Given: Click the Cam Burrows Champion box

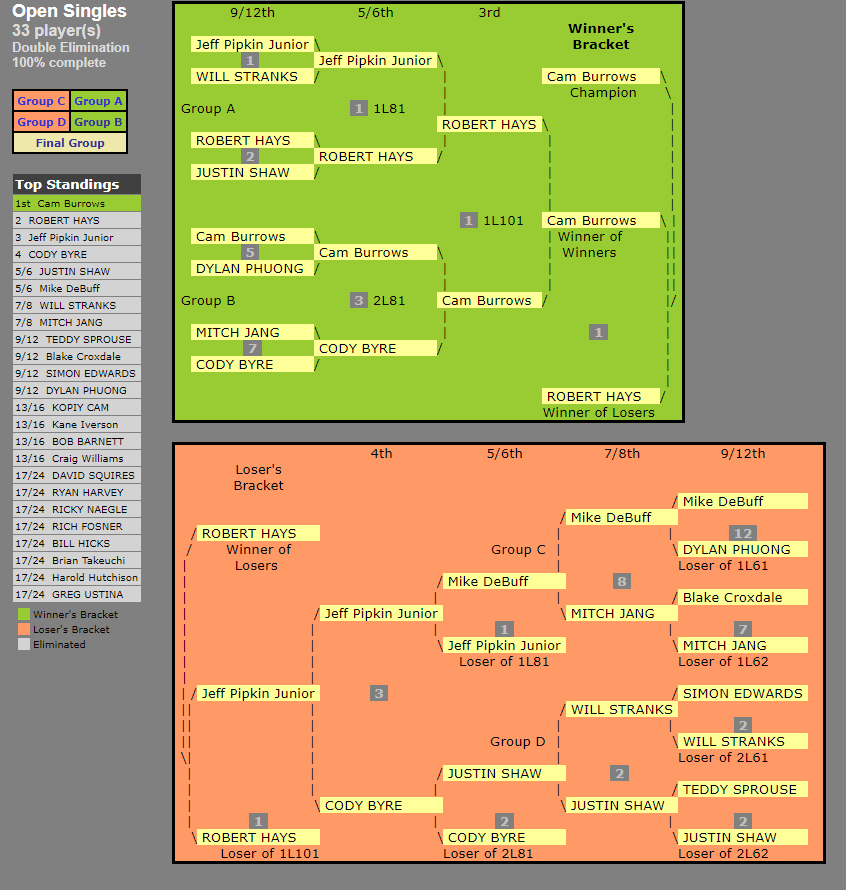Looking at the screenshot, I should tap(602, 76).
